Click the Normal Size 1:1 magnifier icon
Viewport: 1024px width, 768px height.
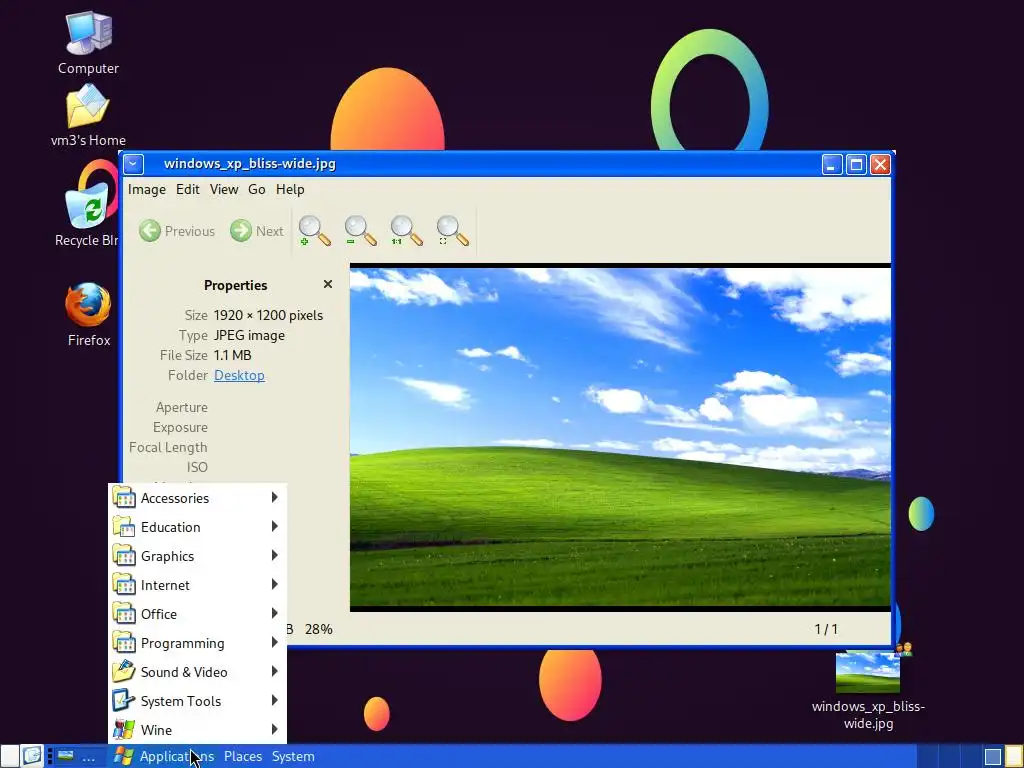(406, 231)
